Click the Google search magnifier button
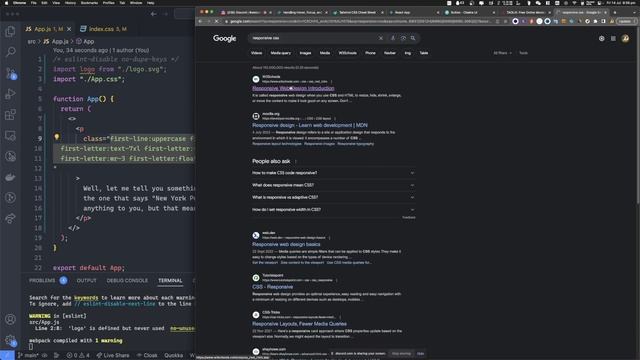640x360 pixels. pyautogui.click(x=413, y=38)
